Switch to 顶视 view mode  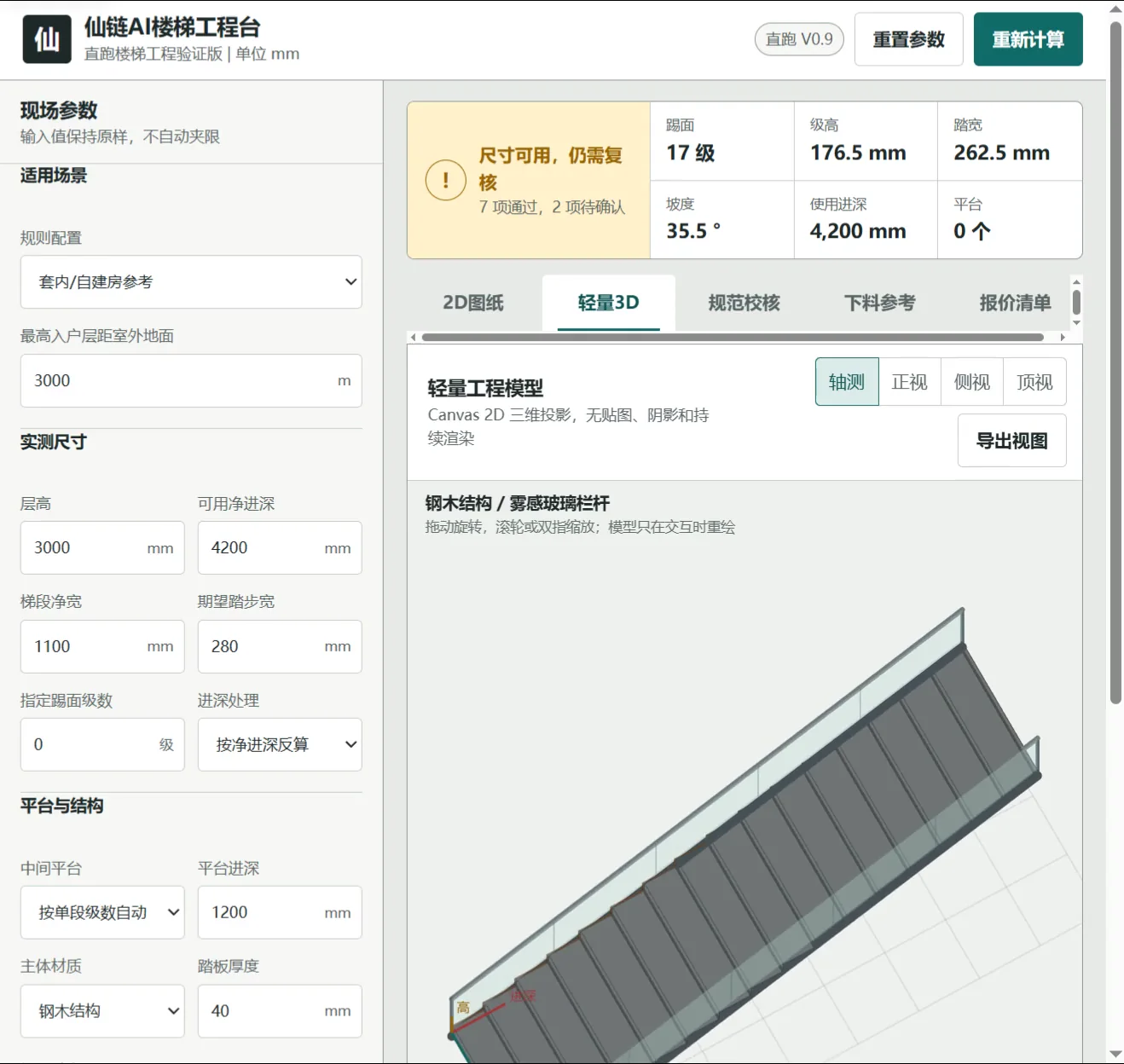pyautogui.click(x=1034, y=382)
